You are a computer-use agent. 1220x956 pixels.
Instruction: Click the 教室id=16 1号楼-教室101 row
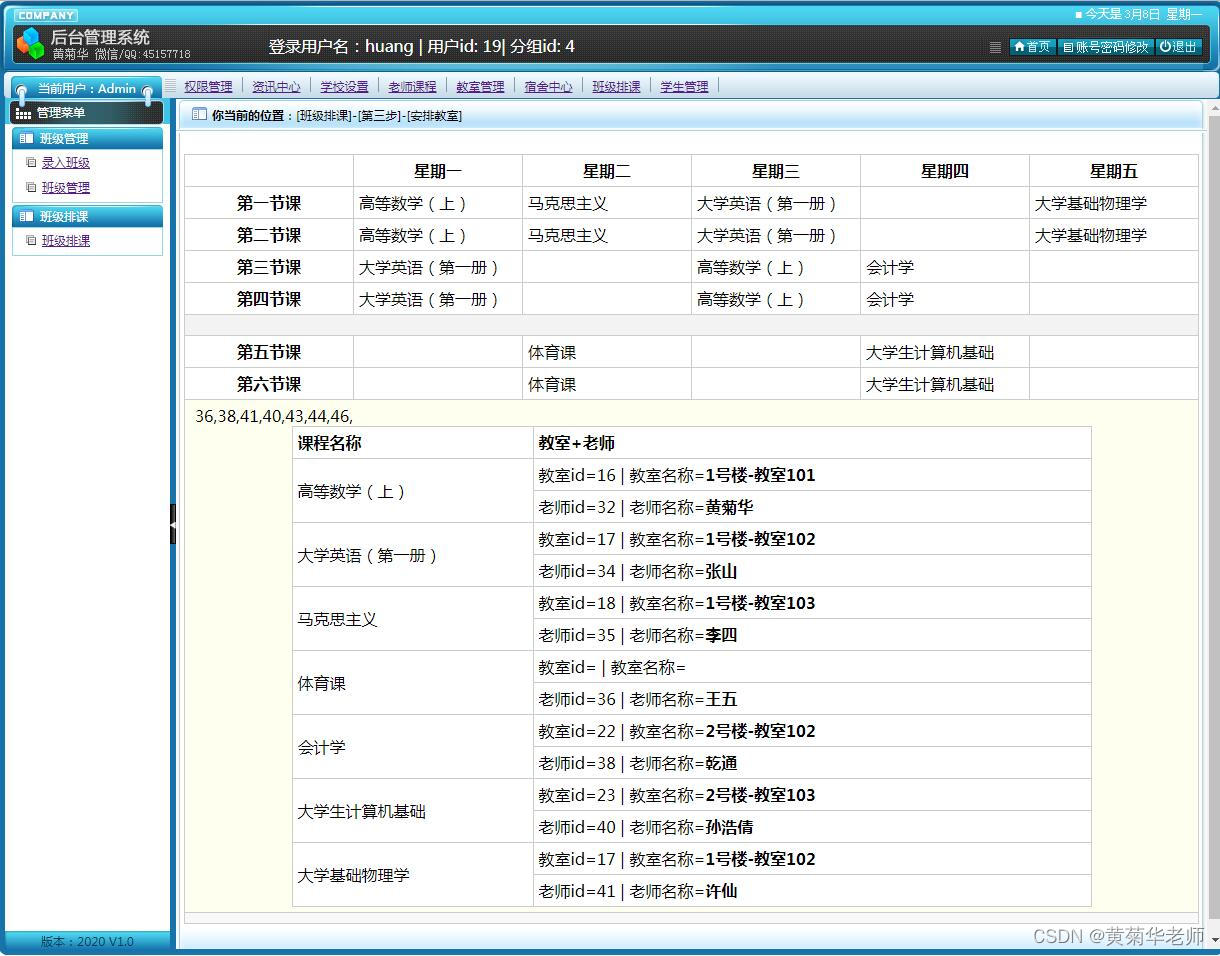(812, 475)
